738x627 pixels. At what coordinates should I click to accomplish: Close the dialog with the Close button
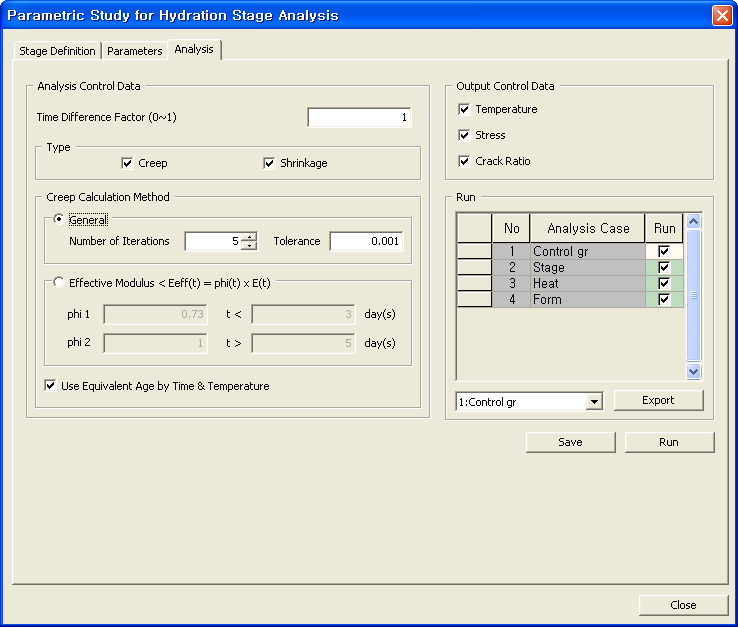click(683, 605)
